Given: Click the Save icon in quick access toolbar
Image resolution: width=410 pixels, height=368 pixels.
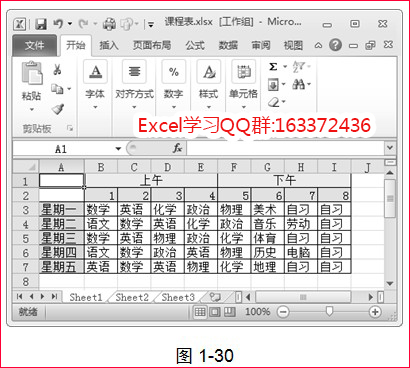Looking at the screenshot, I should (x=41, y=24).
